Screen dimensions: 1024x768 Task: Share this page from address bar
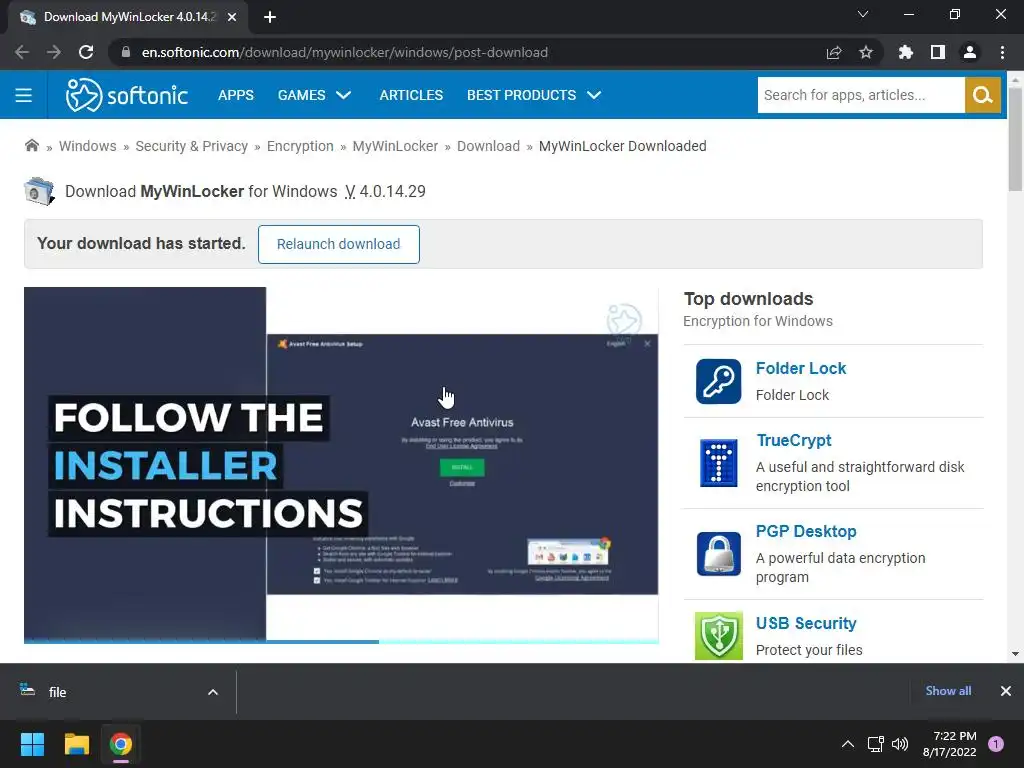834,52
